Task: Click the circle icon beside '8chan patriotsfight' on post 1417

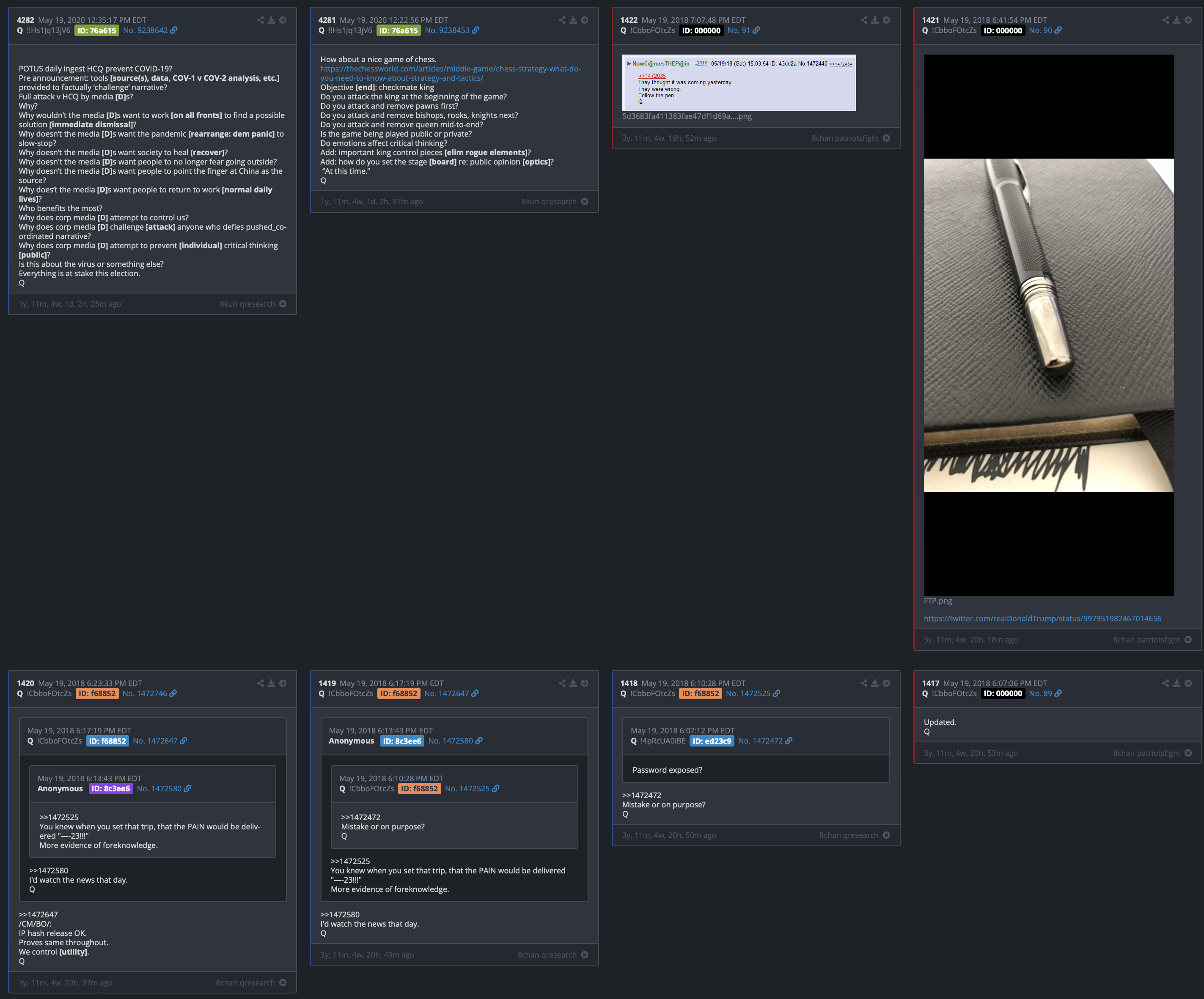Action: (x=1188, y=753)
